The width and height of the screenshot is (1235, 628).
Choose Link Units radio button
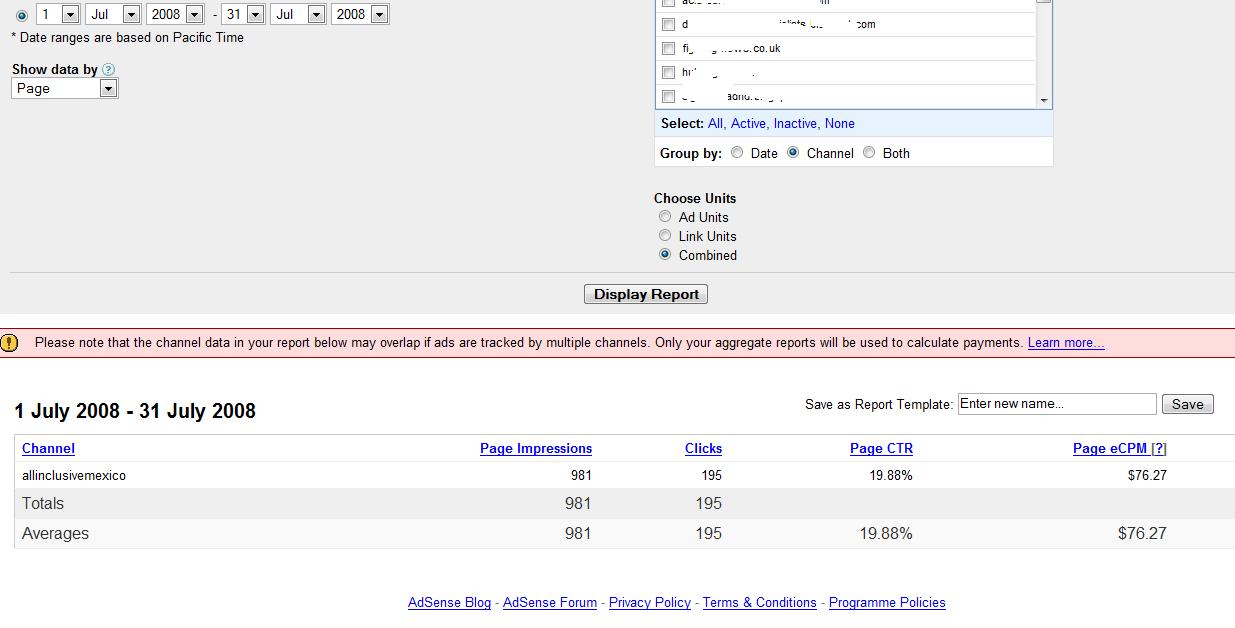click(665, 236)
